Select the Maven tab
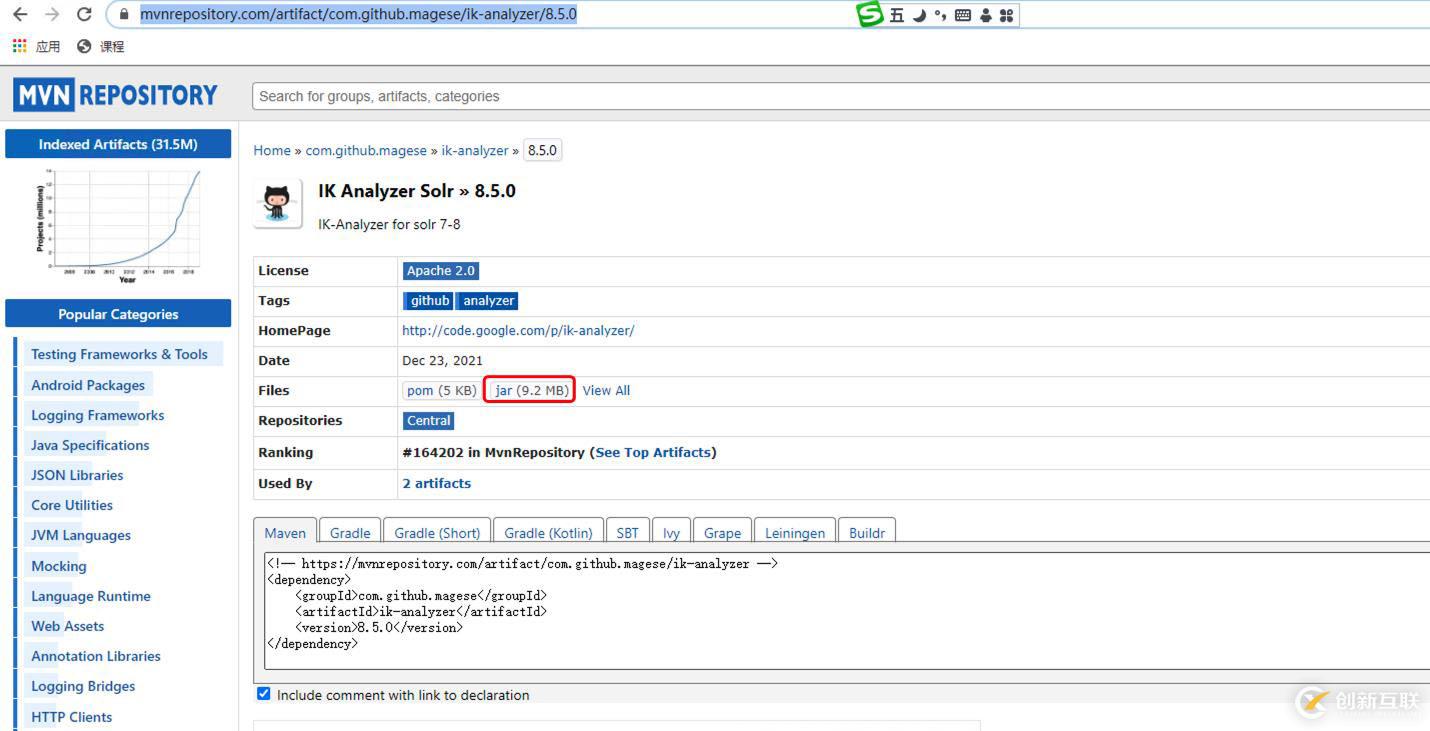The height and width of the screenshot is (731, 1430). pos(285,533)
